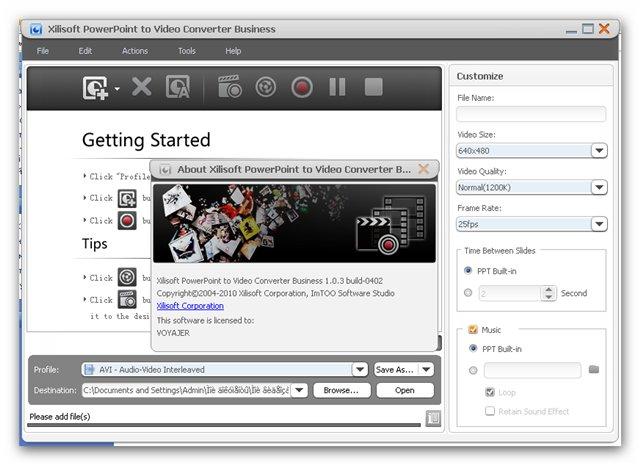This screenshot has width=640, height=465.
Task: Minimize the main window
Action: (571, 31)
